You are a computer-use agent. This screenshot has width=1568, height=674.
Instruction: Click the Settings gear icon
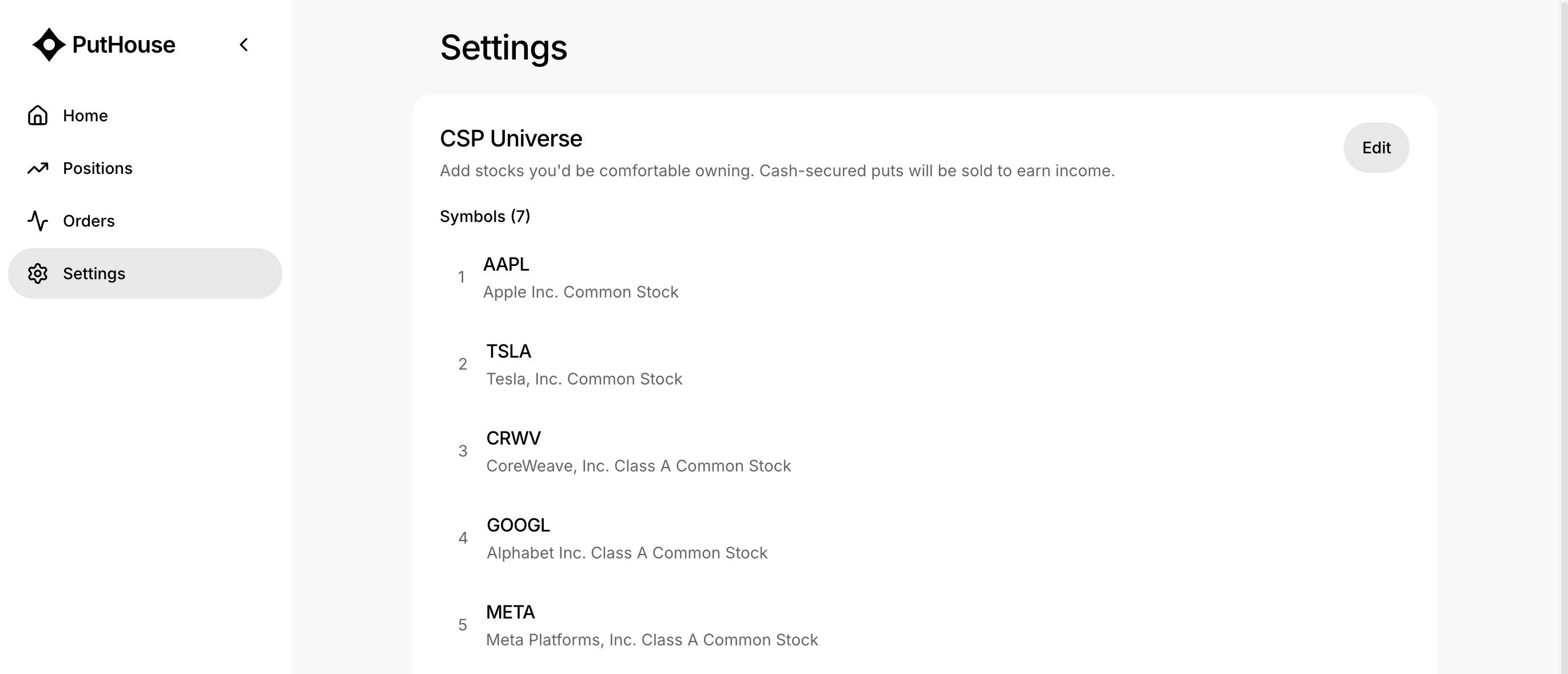[x=38, y=273]
